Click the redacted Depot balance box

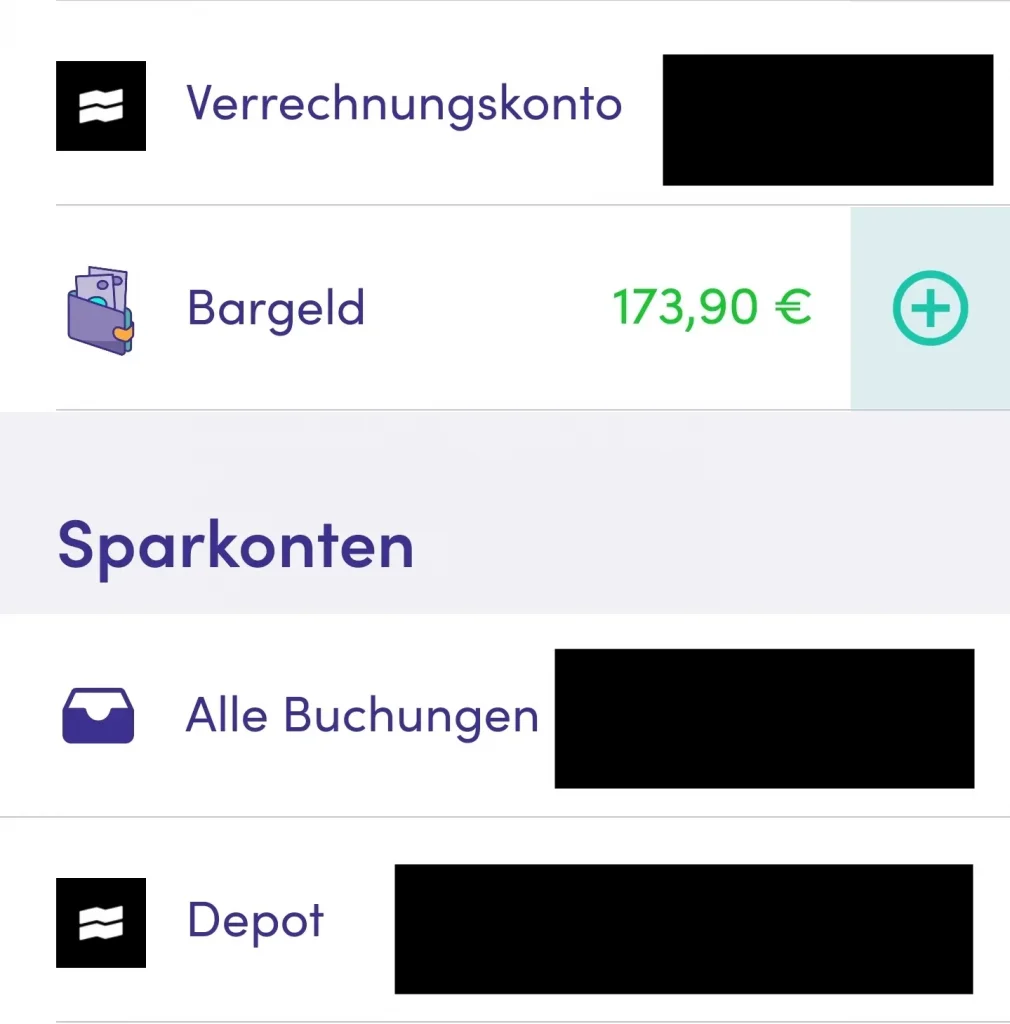click(x=683, y=928)
